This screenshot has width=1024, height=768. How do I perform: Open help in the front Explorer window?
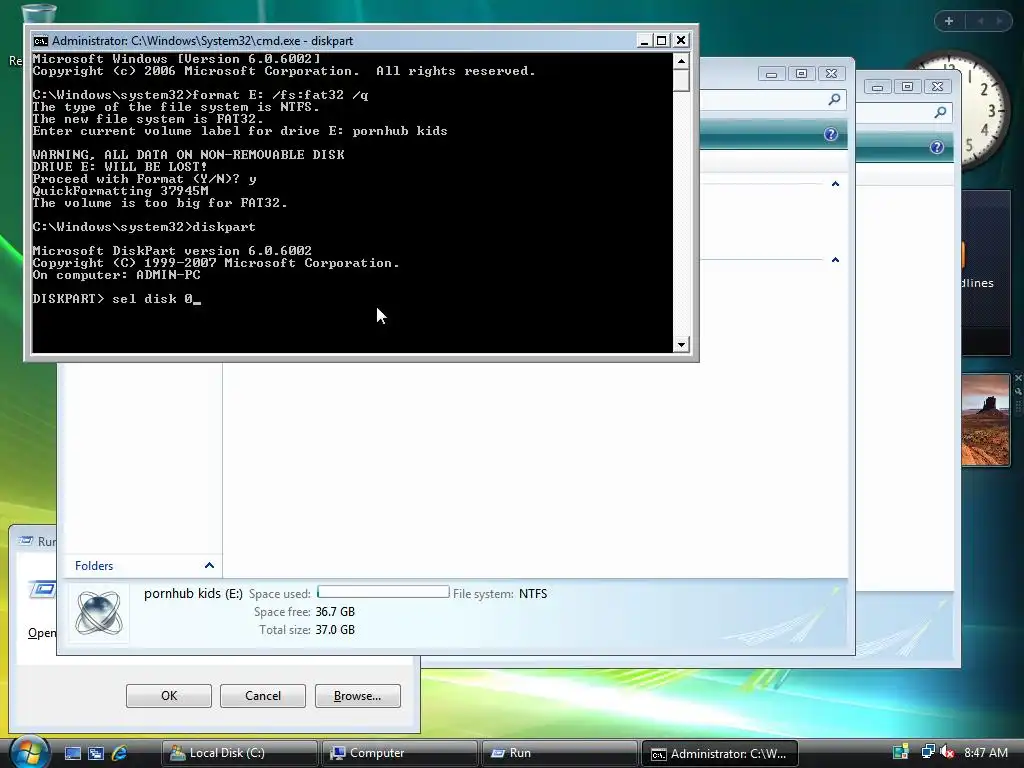[x=831, y=135]
